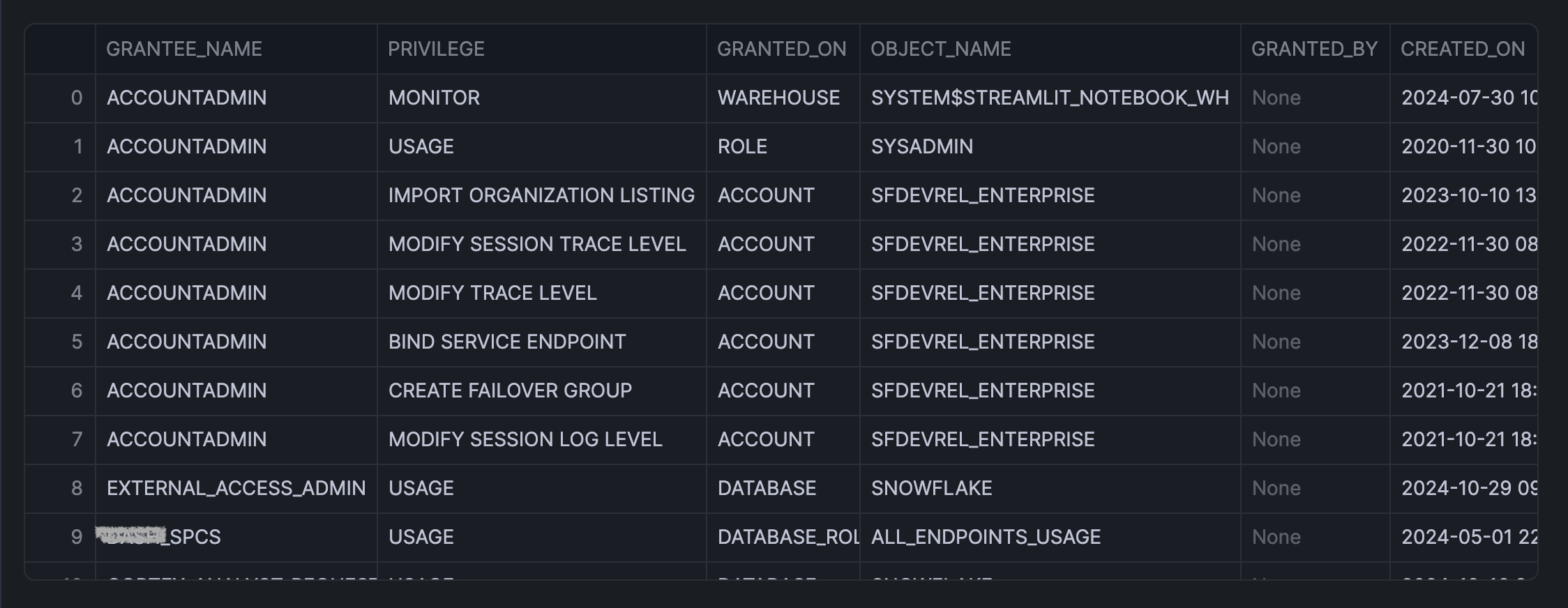The image size is (1568, 608).
Task: Click the CREATED_ON column header
Action: [1462, 49]
